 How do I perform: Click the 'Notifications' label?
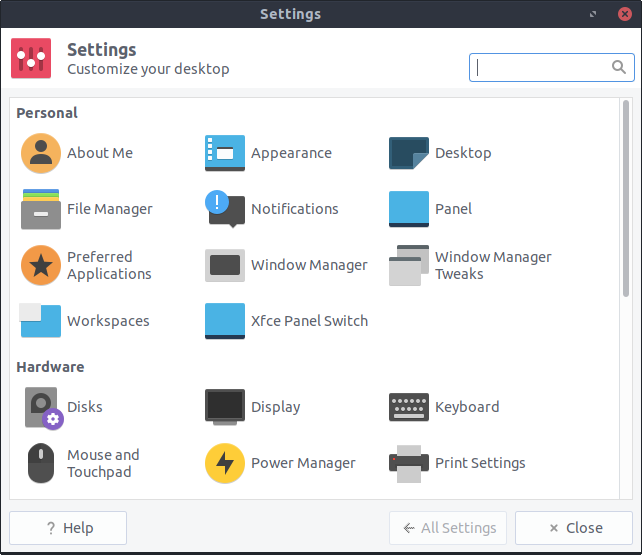[295, 209]
